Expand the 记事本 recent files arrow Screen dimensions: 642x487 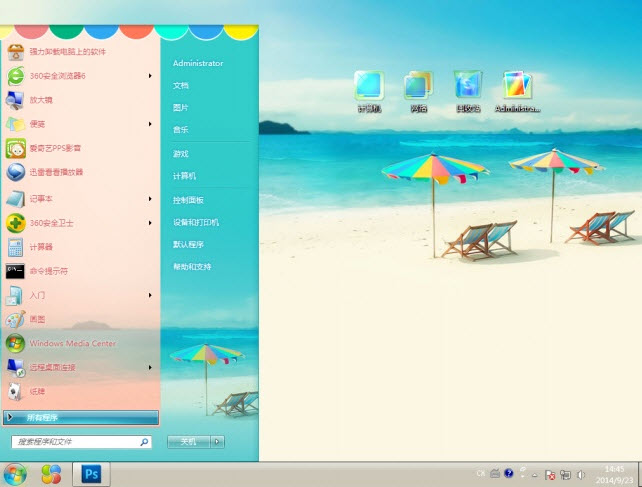point(150,198)
